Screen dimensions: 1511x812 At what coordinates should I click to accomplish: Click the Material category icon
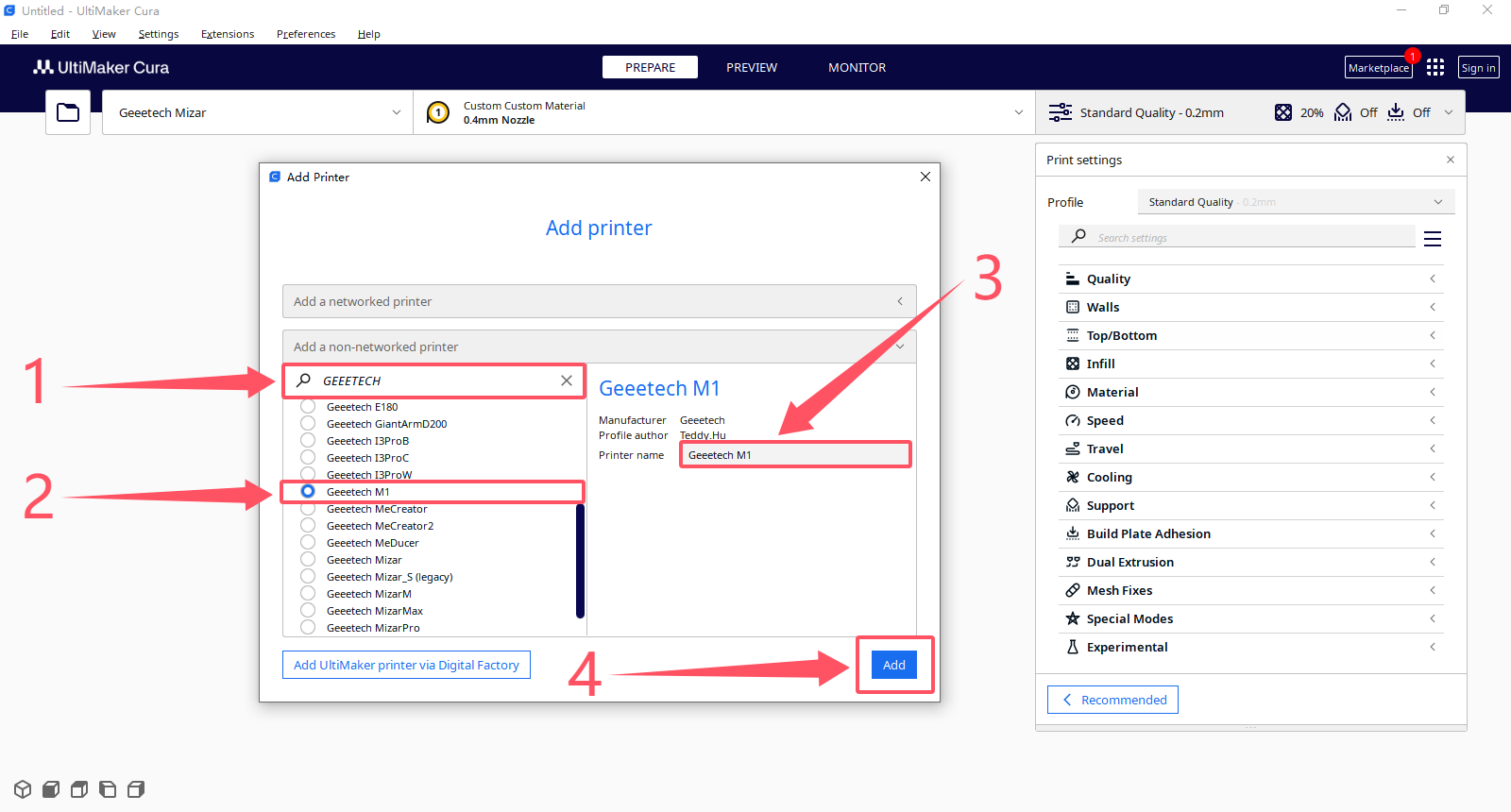[1073, 392]
